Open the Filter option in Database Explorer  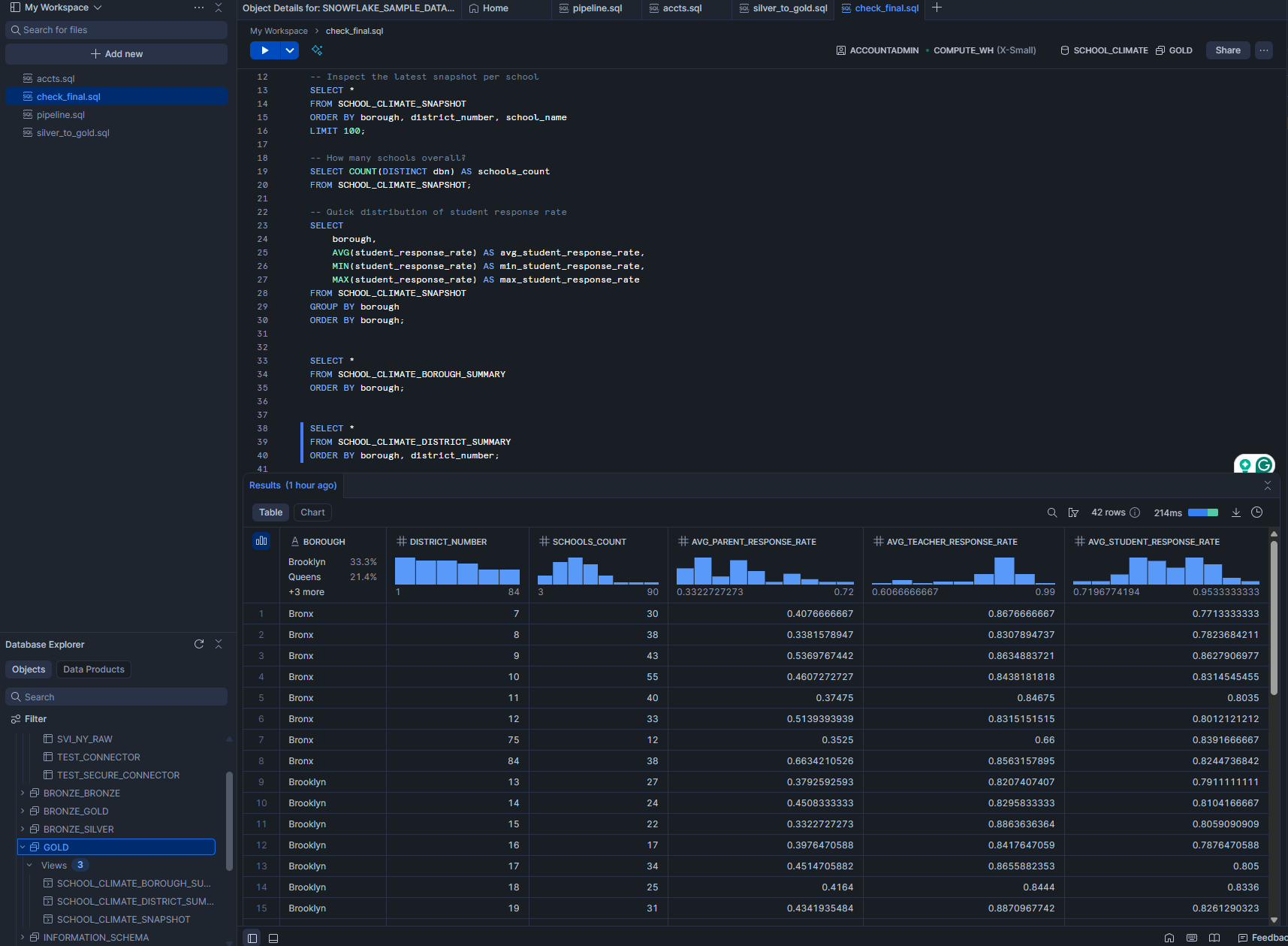29,719
